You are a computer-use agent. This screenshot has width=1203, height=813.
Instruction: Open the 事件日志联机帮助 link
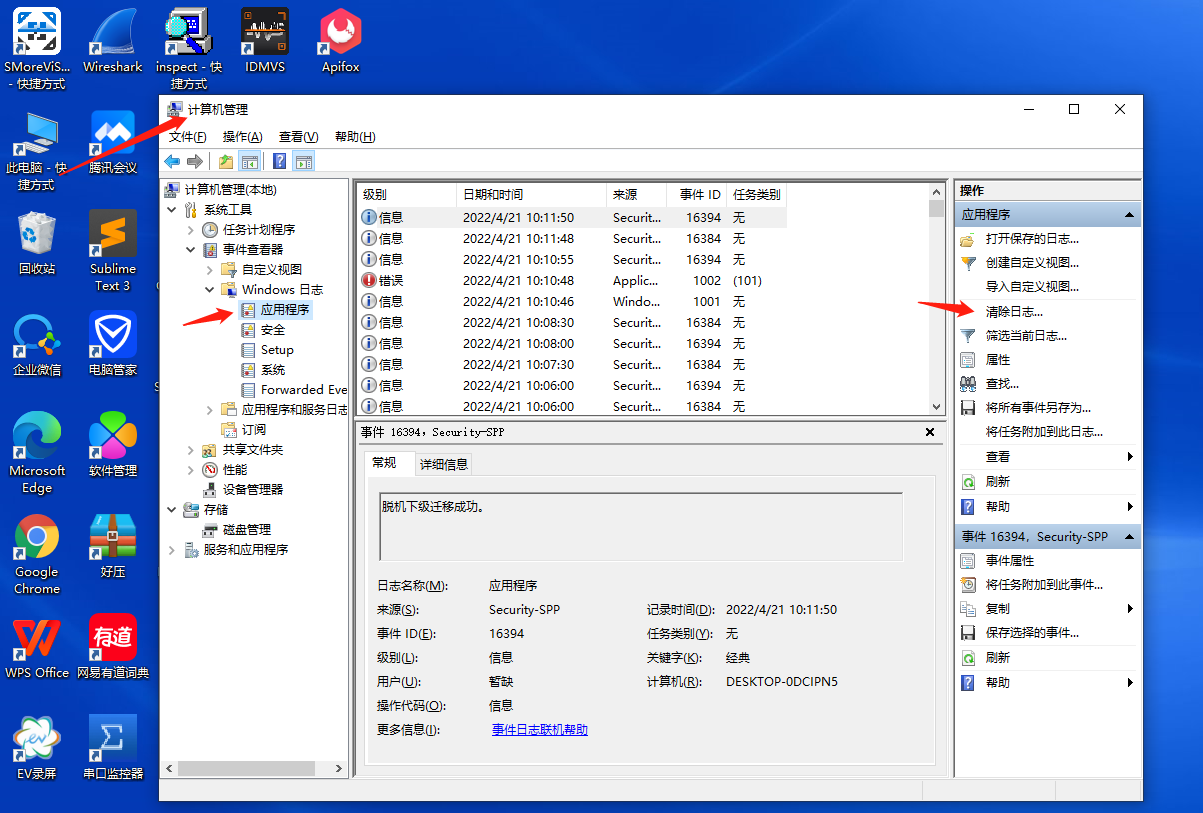[x=539, y=730]
